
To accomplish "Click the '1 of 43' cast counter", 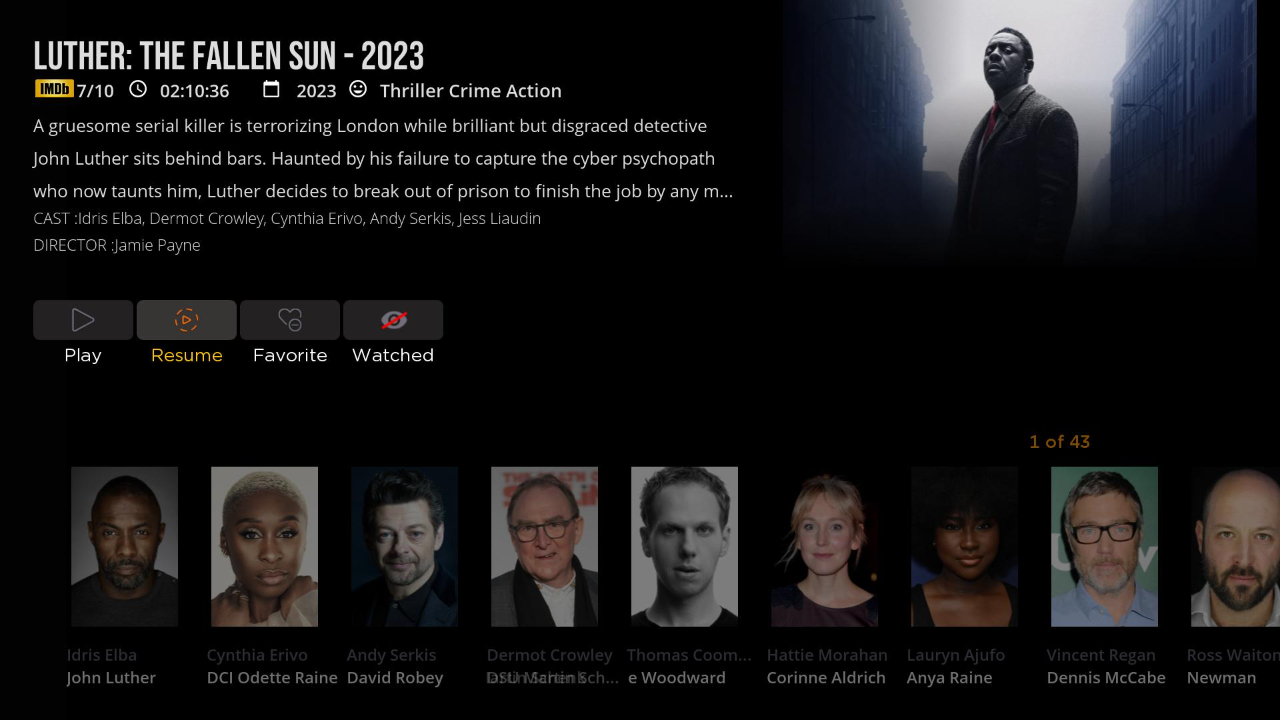I will pyautogui.click(x=1059, y=441).
